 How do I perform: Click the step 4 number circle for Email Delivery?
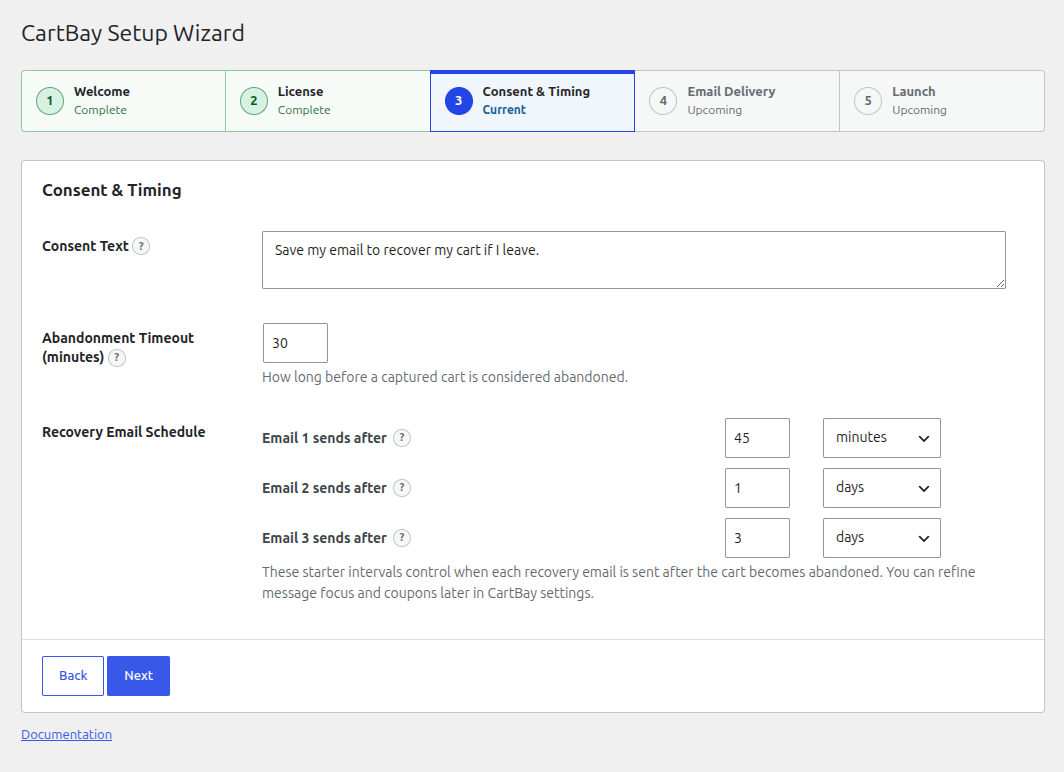(663, 101)
